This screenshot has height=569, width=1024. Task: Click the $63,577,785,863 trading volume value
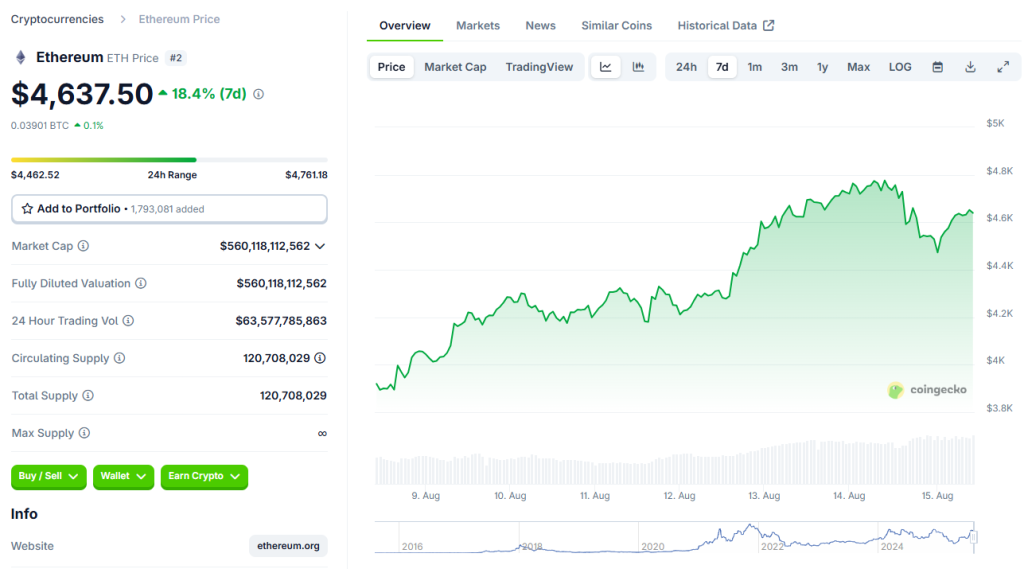tap(281, 321)
